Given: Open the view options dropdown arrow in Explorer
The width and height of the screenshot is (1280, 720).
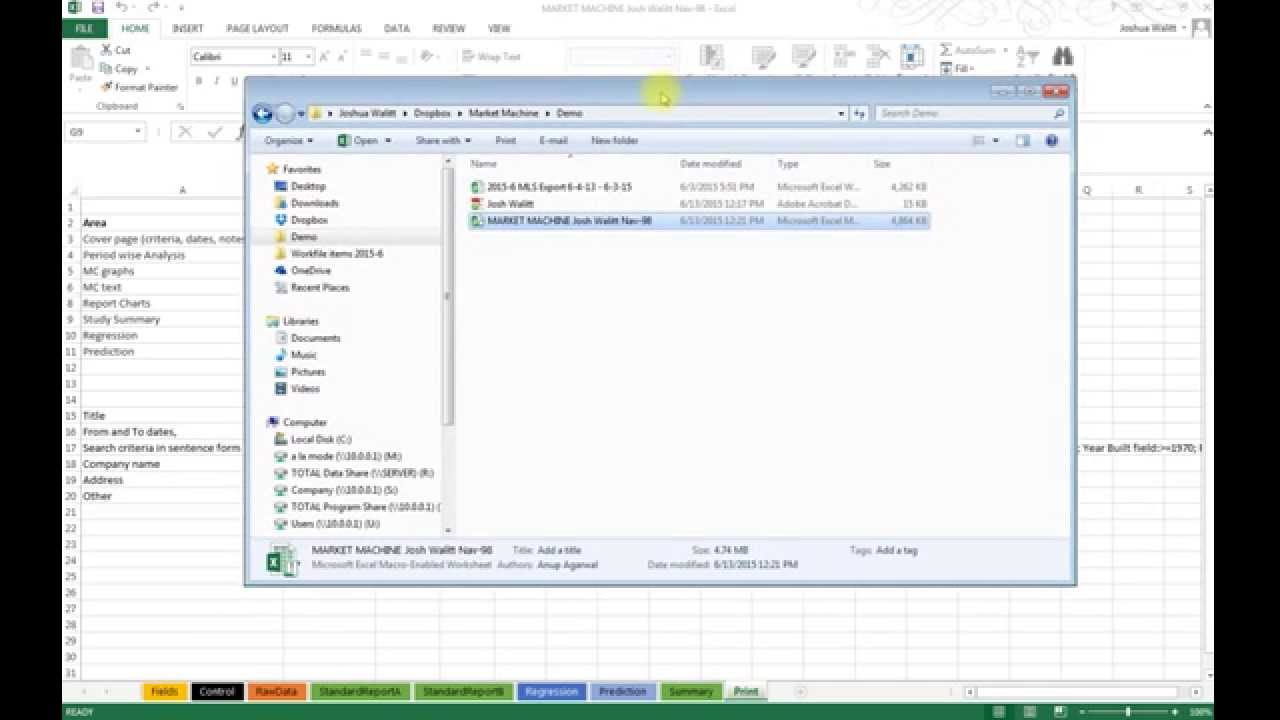Looking at the screenshot, I should [x=995, y=141].
